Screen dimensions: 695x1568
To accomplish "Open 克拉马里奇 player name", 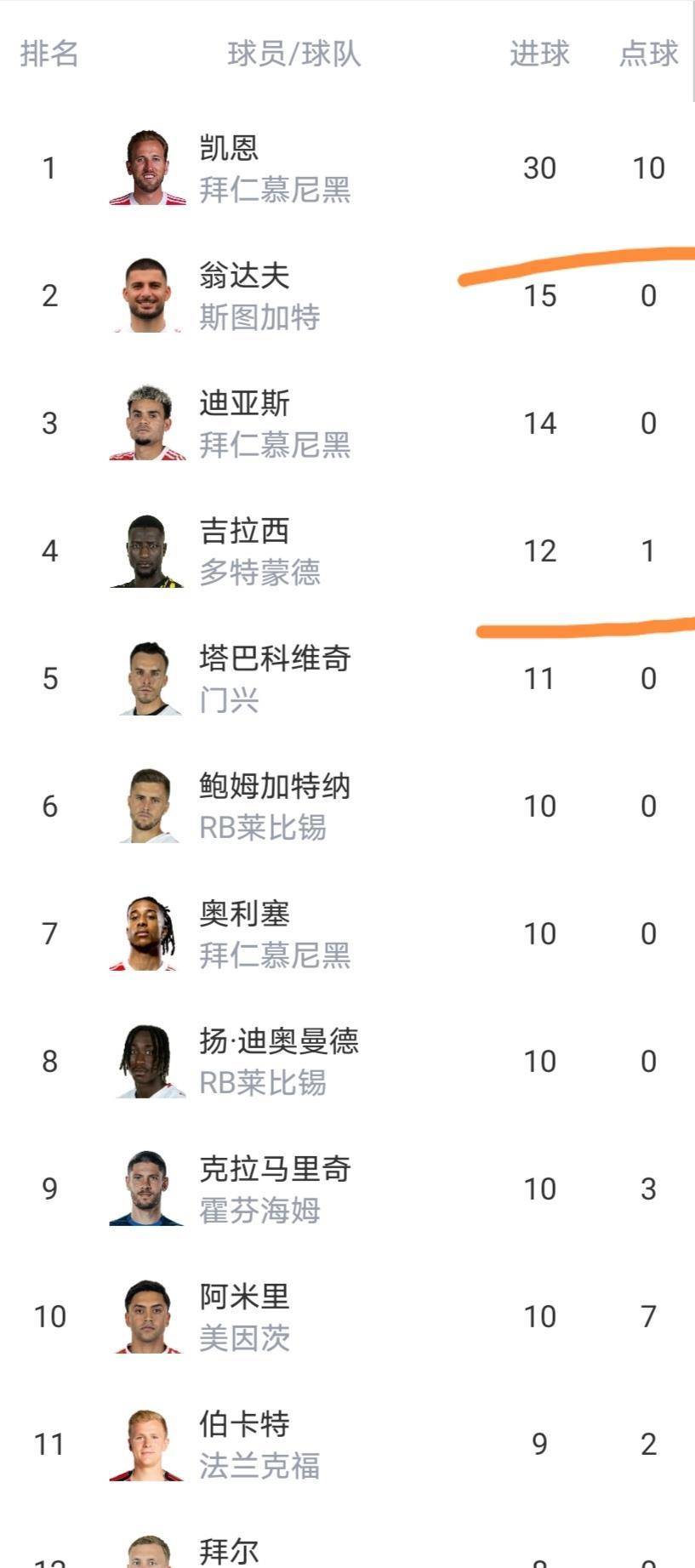I will click(275, 1169).
